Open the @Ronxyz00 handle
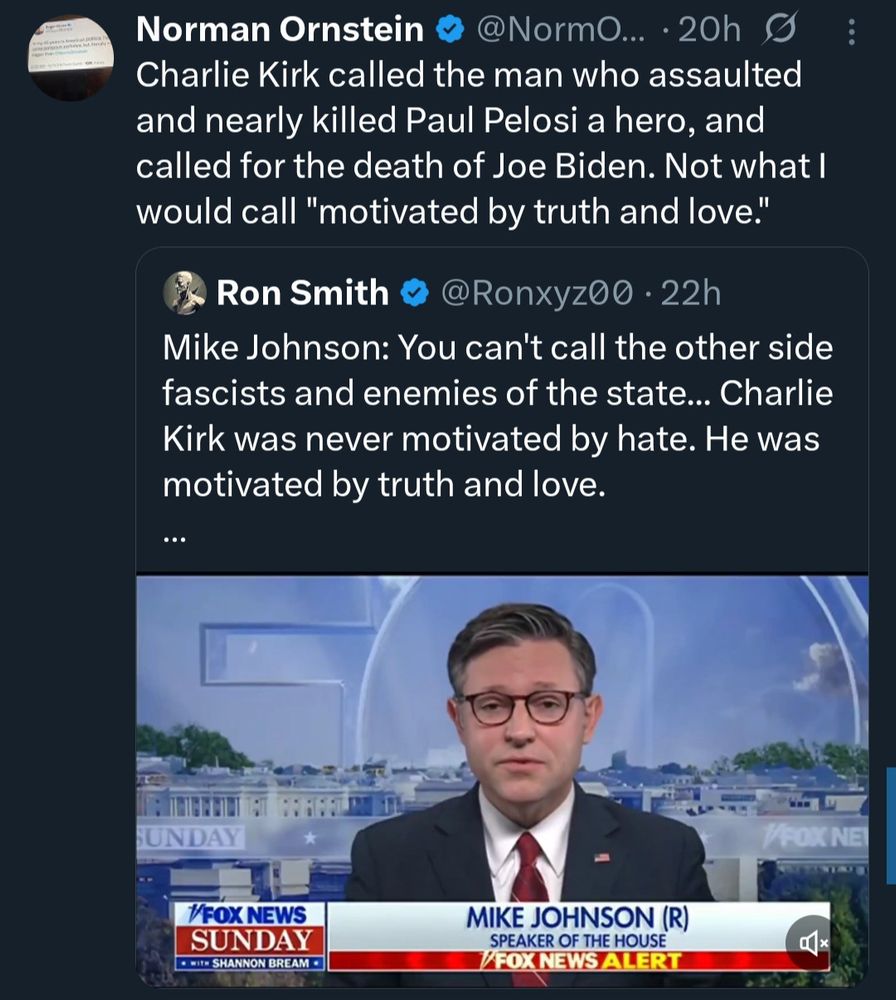The height and width of the screenshot is (1000, 896). point(536,293)
